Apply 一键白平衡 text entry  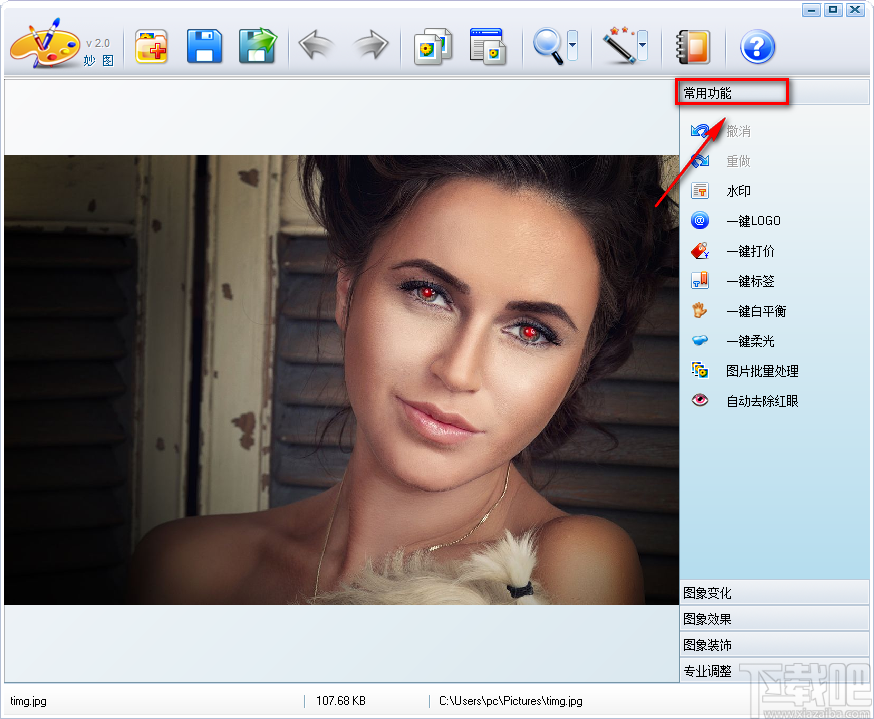756,311
